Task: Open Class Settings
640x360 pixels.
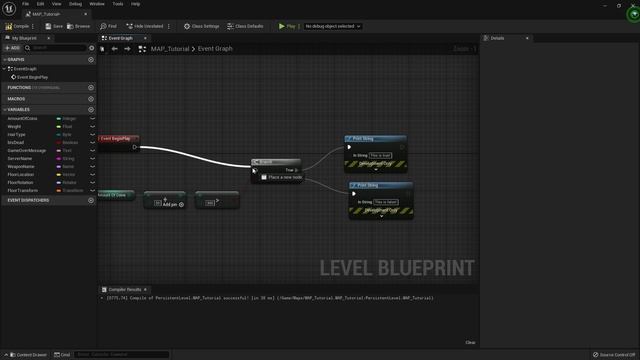Action: [x=201, y=26]
